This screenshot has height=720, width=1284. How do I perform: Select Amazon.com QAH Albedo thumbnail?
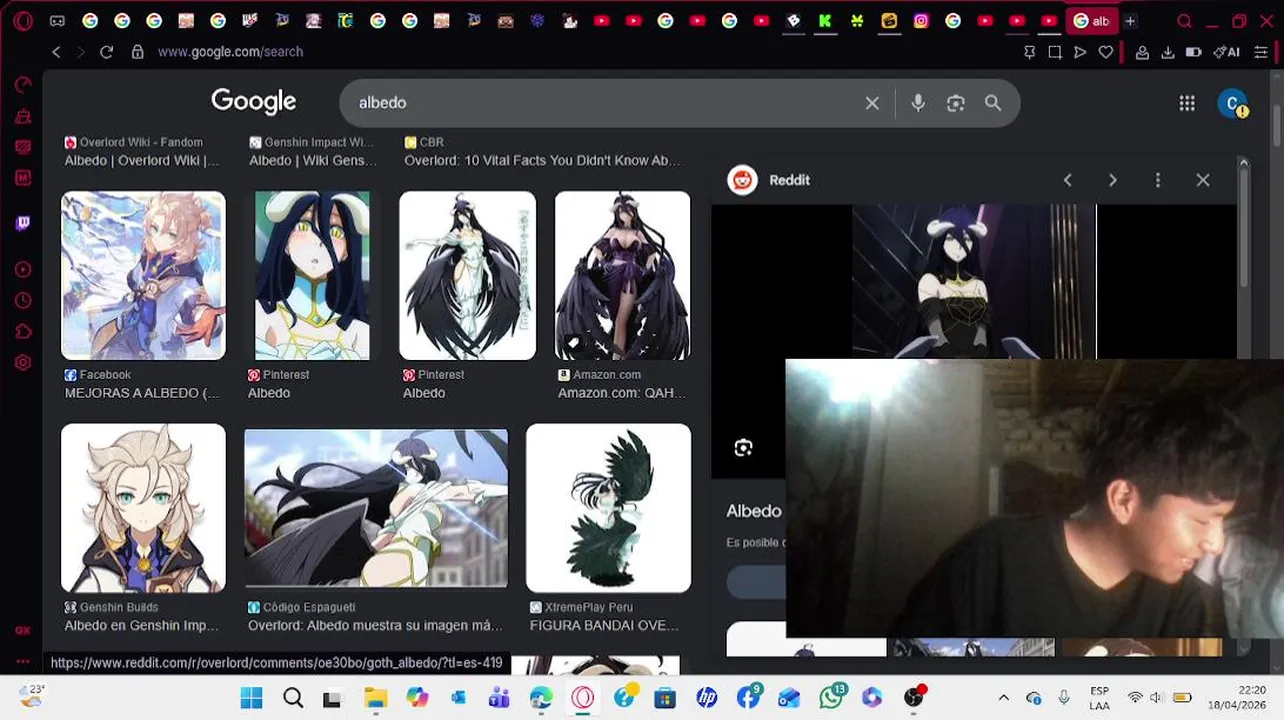(622, 275)
